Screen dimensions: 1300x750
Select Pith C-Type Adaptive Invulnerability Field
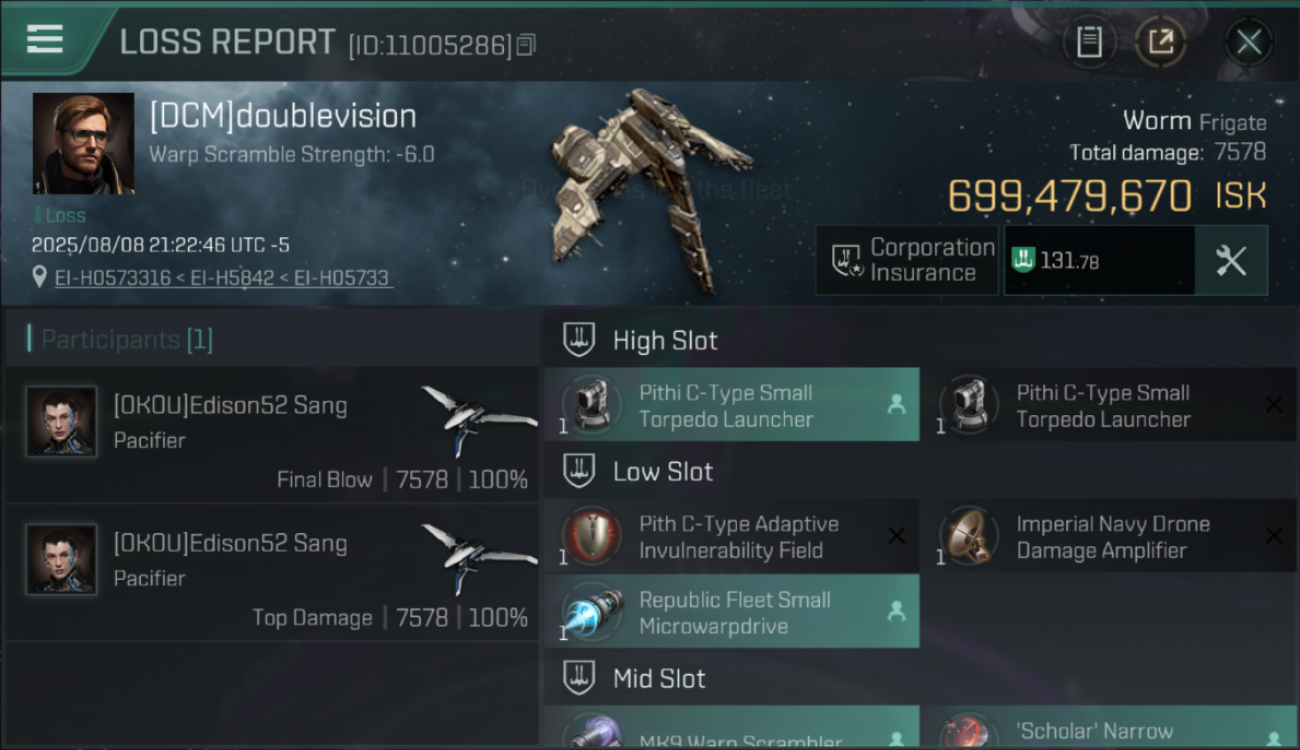coord(731,536)
